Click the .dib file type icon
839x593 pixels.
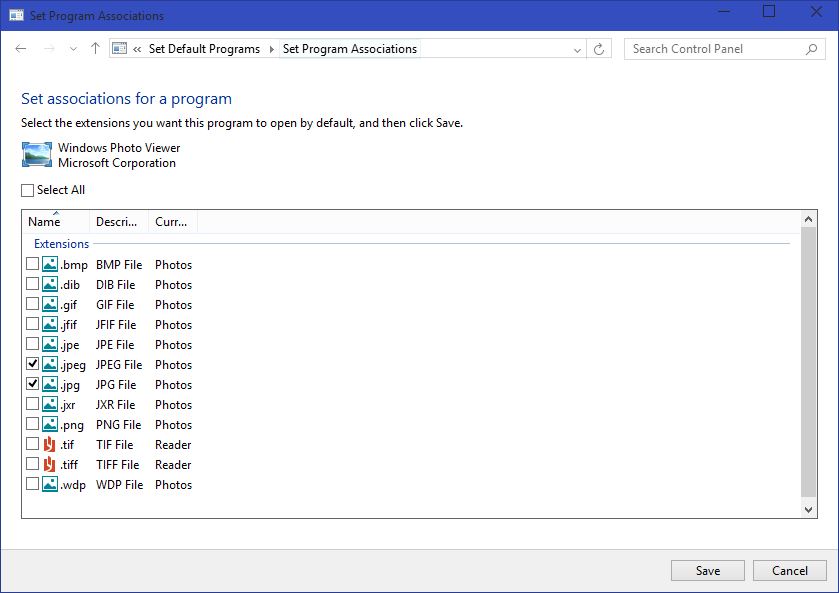[50, 284]
